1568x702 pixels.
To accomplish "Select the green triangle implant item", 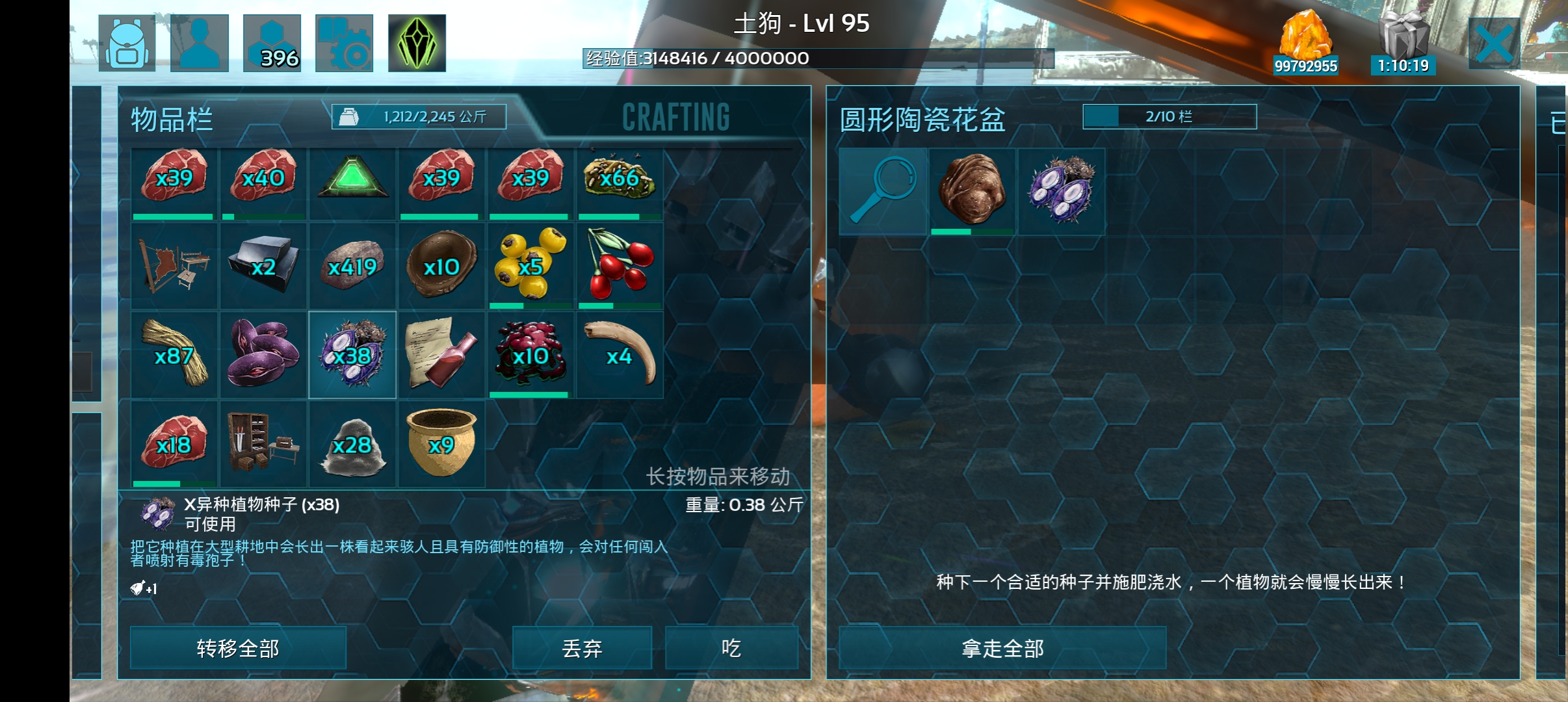I will [x=352, y=177].
